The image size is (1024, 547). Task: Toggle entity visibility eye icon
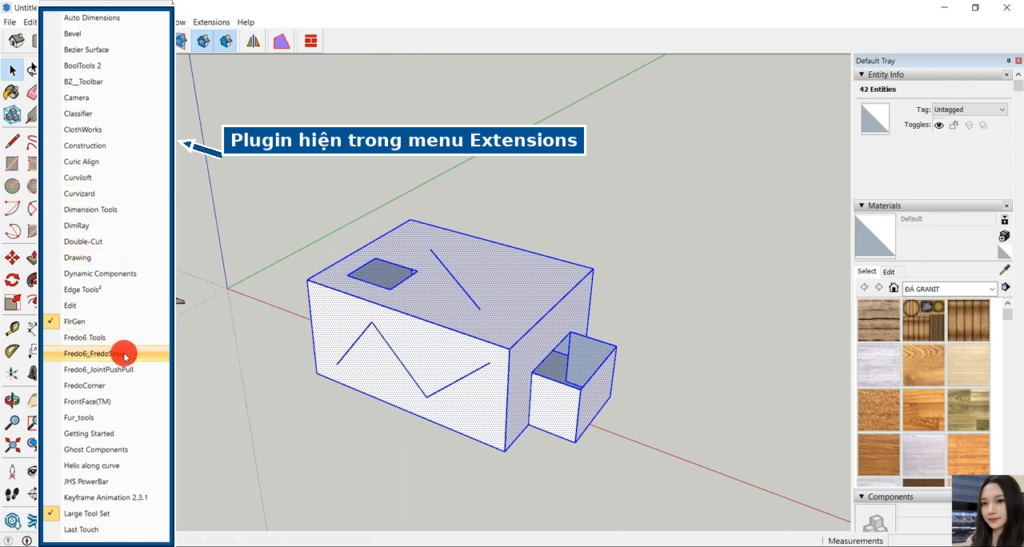(939, 125)
